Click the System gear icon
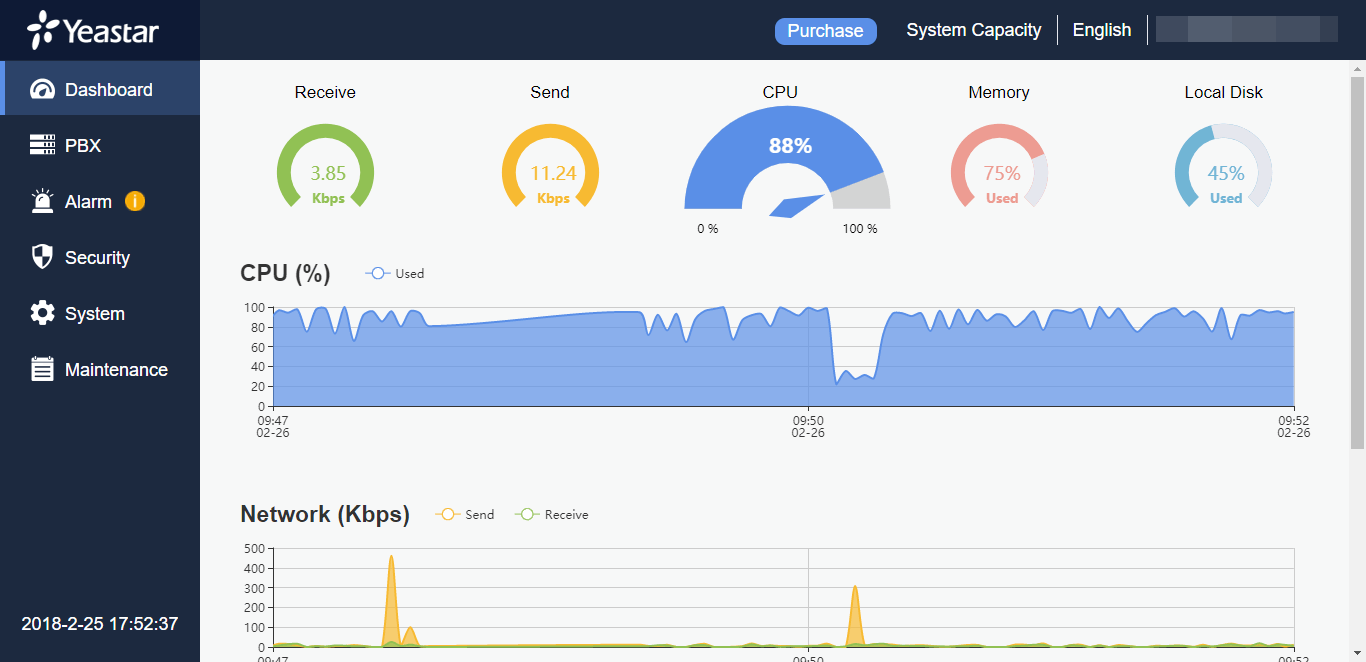1366x662 pixels. coord(42,313)
